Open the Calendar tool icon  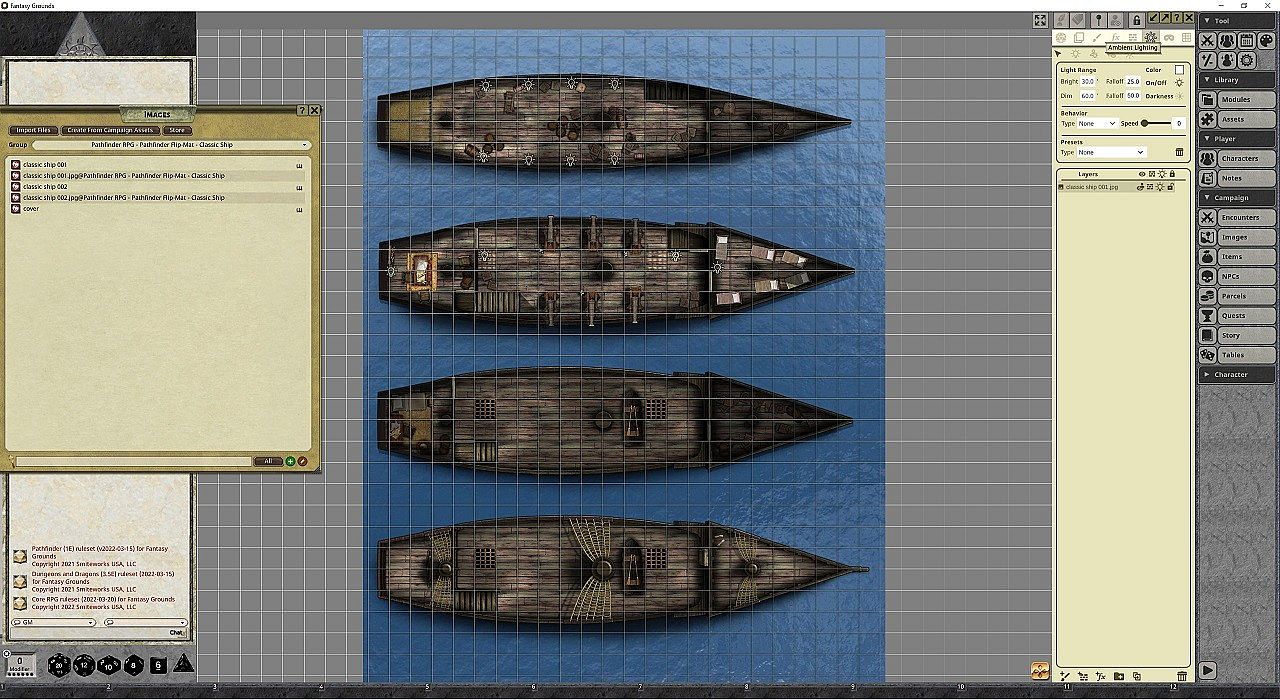1246,41
